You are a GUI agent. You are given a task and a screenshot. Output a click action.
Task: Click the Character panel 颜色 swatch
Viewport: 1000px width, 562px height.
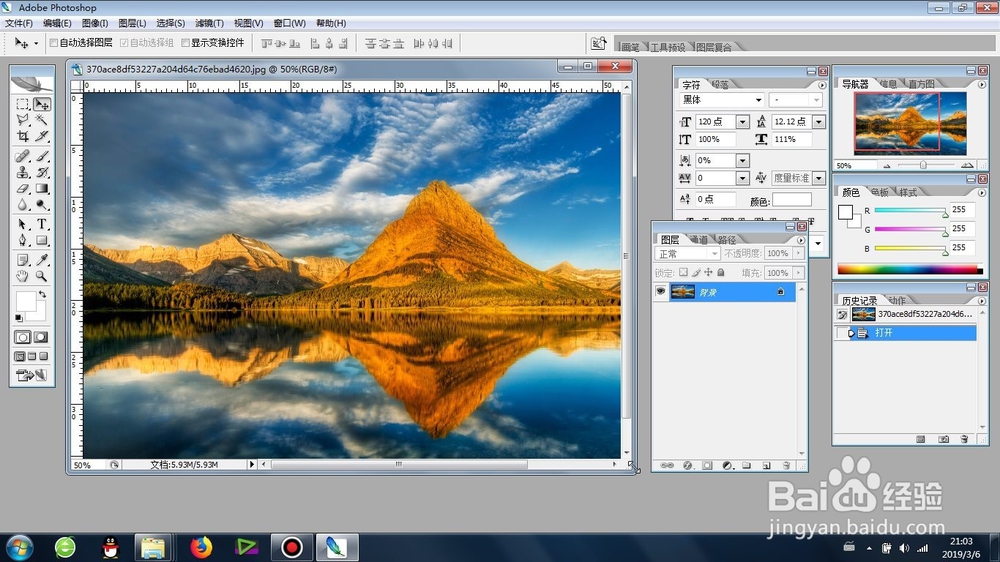pyautogui.click(x=791, y=200)
